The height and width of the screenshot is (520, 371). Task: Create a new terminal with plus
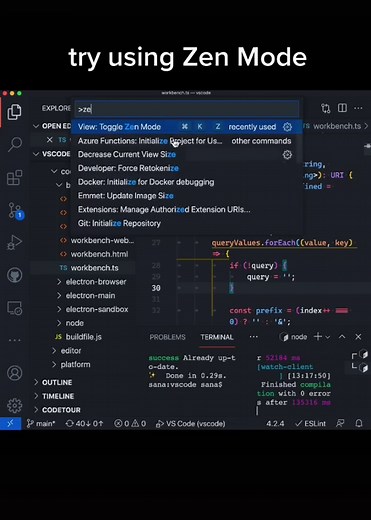[x=318, y=337]
